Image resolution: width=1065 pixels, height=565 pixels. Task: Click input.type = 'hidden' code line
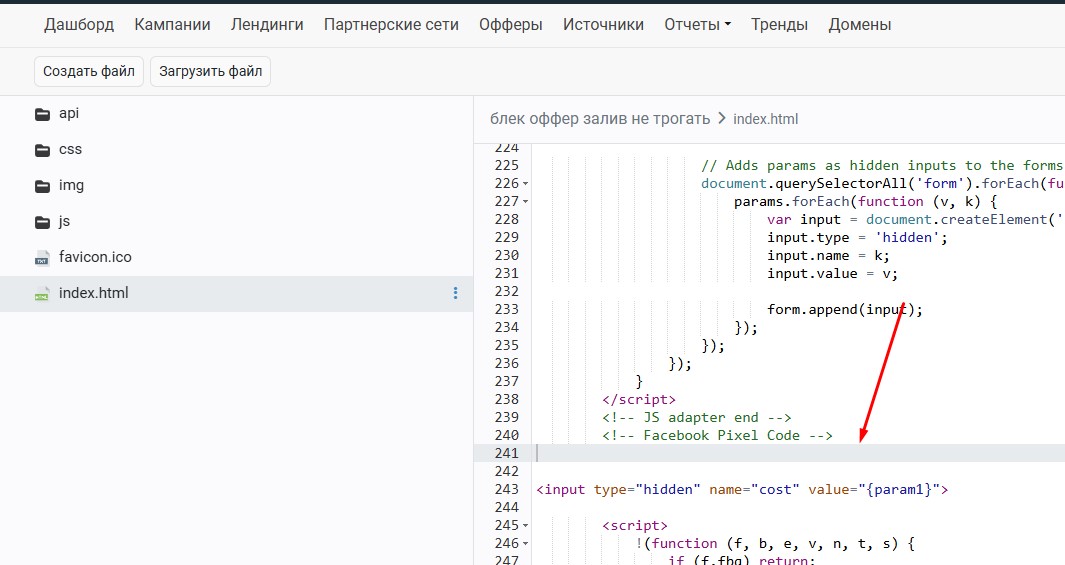pyautogui.click(x=857, y=238)
